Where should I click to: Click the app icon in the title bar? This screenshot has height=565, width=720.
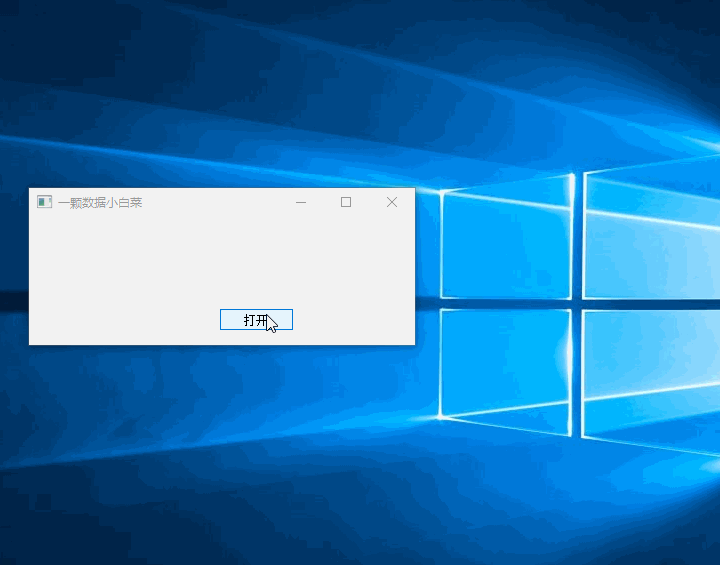[x=45, y=202]
